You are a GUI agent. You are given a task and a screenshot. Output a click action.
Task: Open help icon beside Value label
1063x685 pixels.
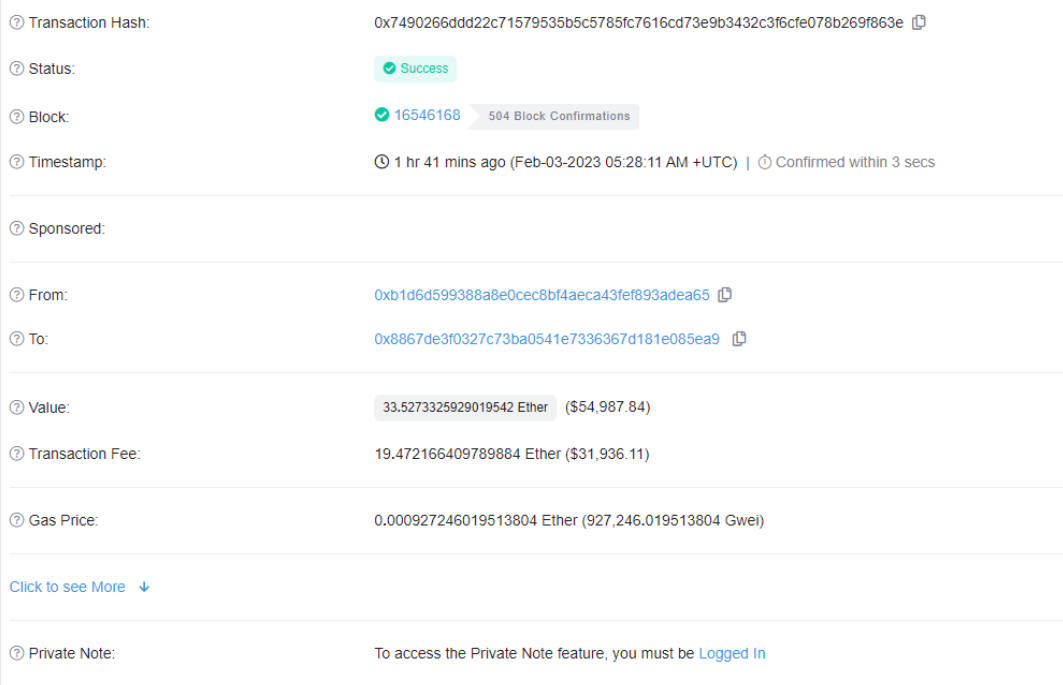(x=17, y=408)
